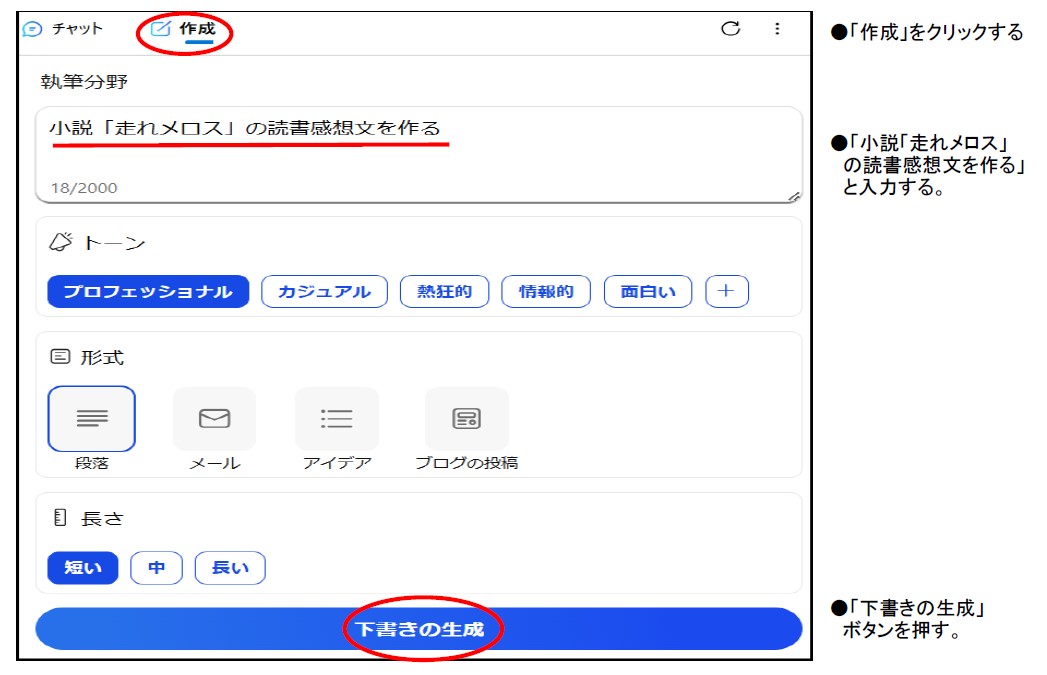Choose the ブログの投稿 blog post format icon
Image resolution: width=1047 pixels, height=675 pixels.
pos(466,419)
